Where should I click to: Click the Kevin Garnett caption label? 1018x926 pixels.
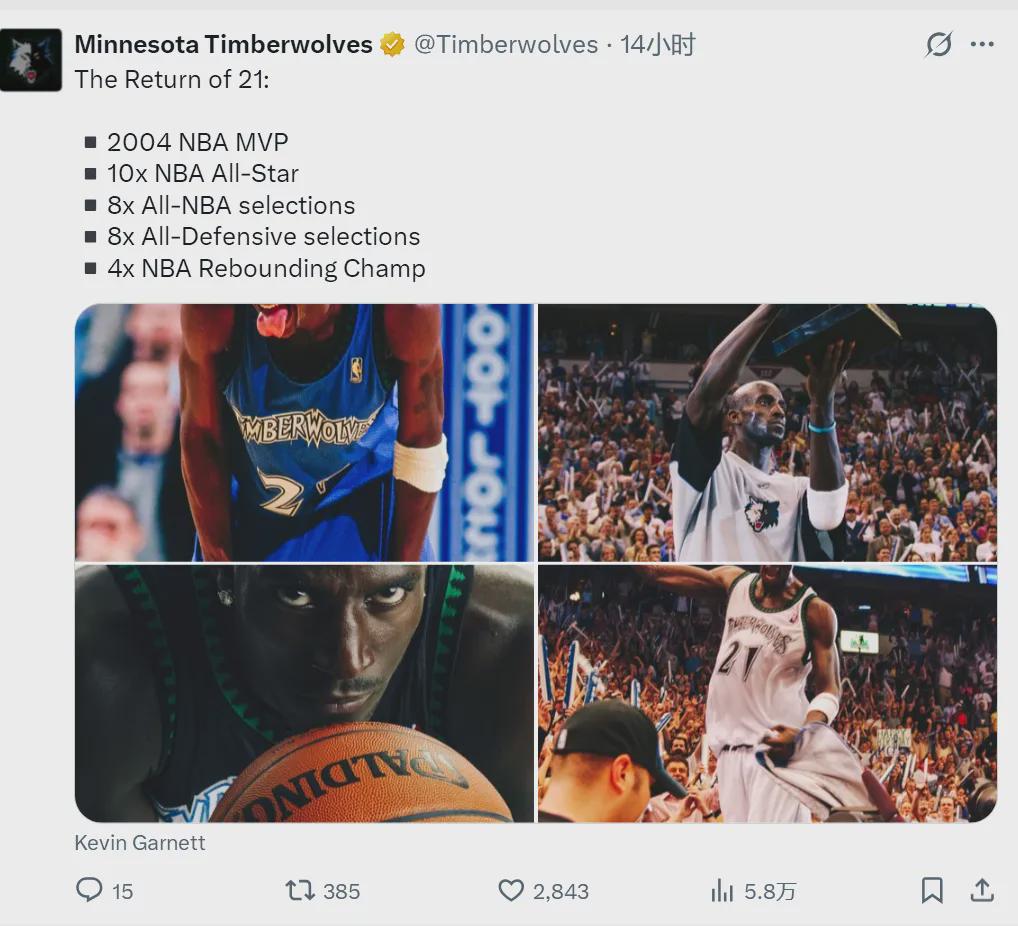click(140, 843)
